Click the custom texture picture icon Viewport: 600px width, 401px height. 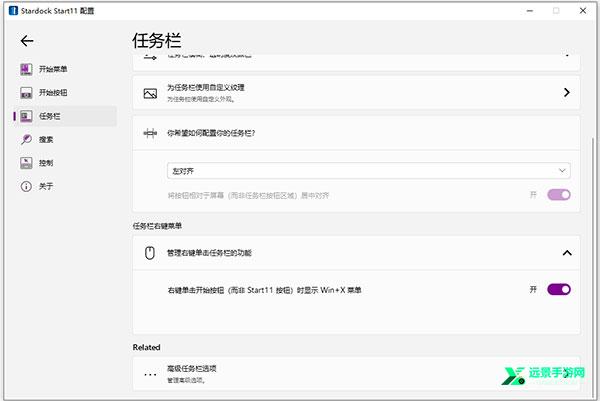click(x=150, y=93)
